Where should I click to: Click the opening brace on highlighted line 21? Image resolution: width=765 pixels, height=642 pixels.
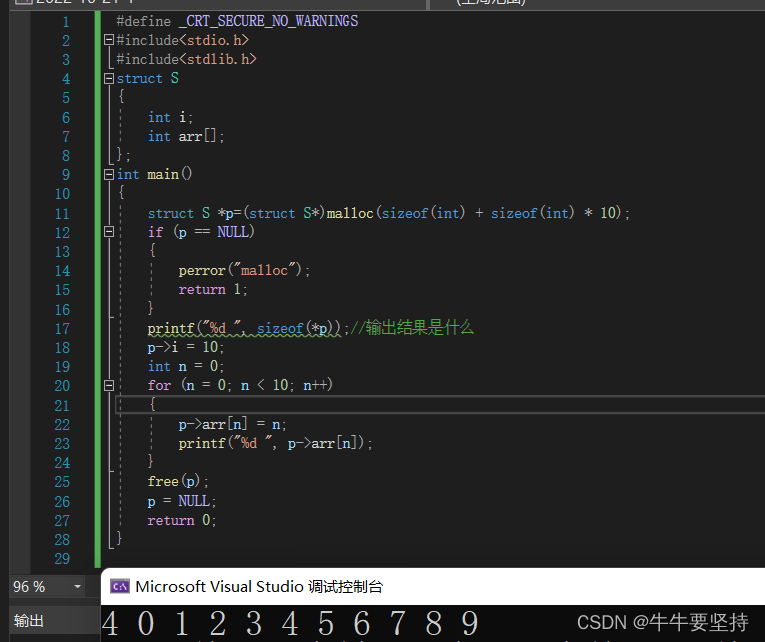tap(152, 404)
